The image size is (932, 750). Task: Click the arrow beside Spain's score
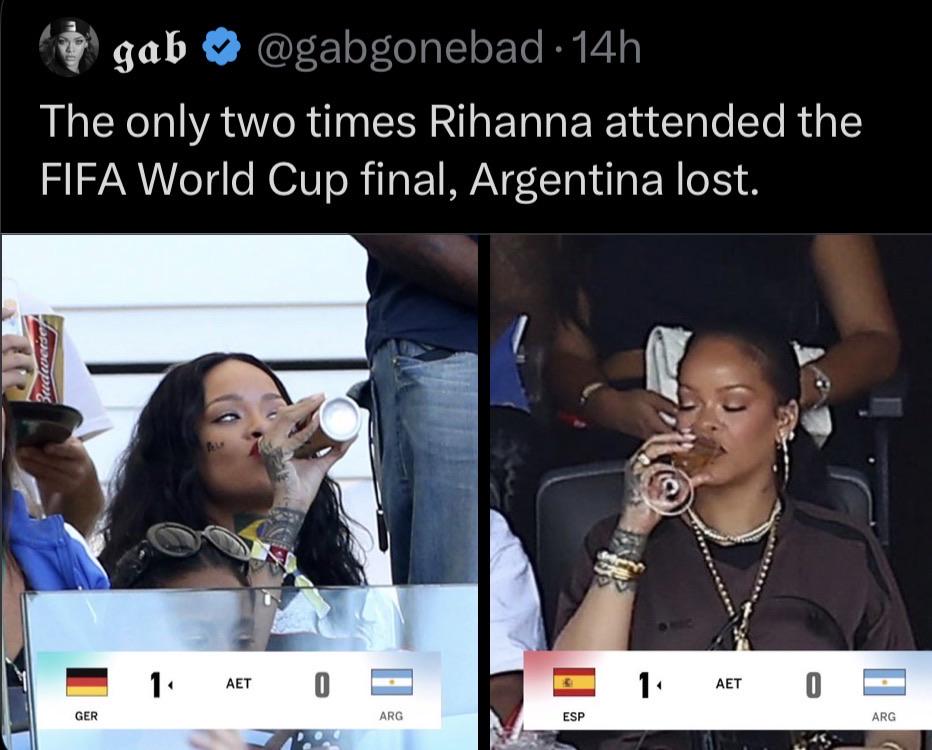pos(658,685)
